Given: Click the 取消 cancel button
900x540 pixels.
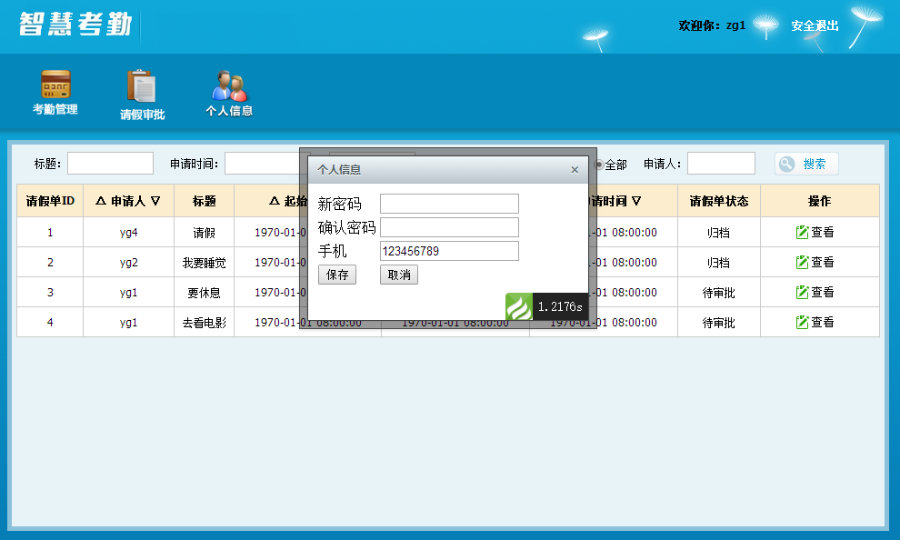Looking at the screenshot, I should [399, 275].
